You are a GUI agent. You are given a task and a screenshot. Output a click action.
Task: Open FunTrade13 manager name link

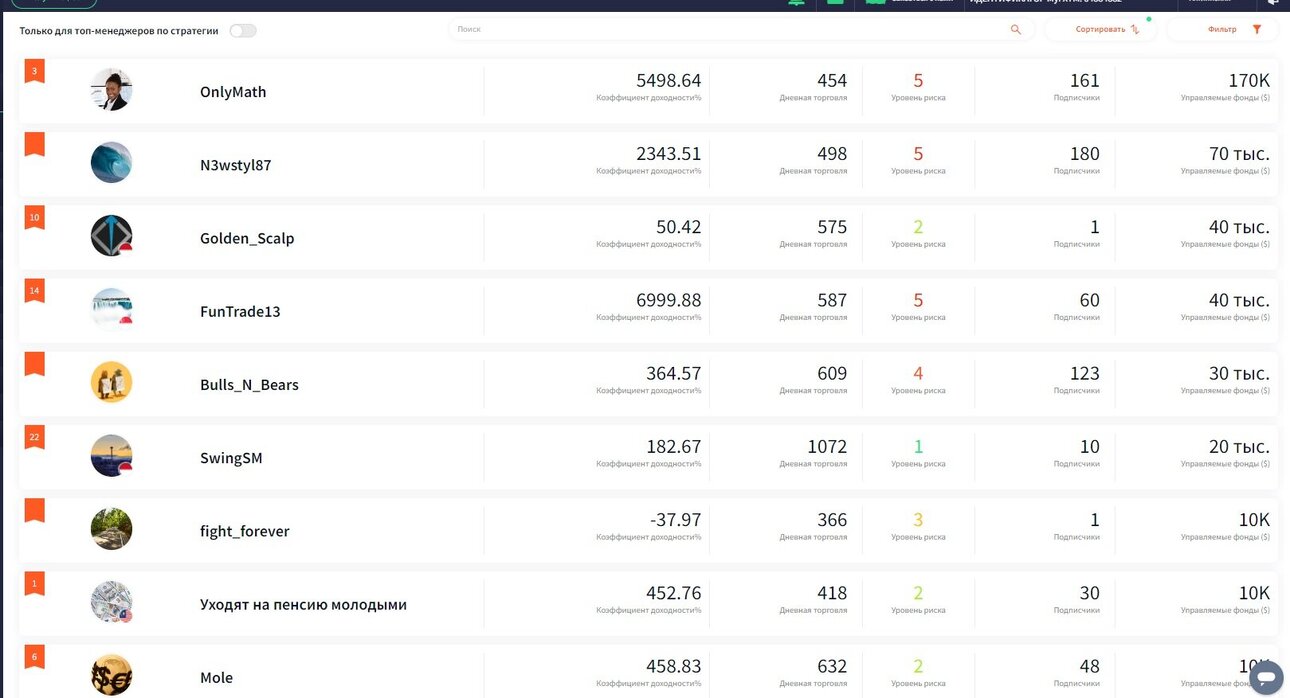(240, 312)
